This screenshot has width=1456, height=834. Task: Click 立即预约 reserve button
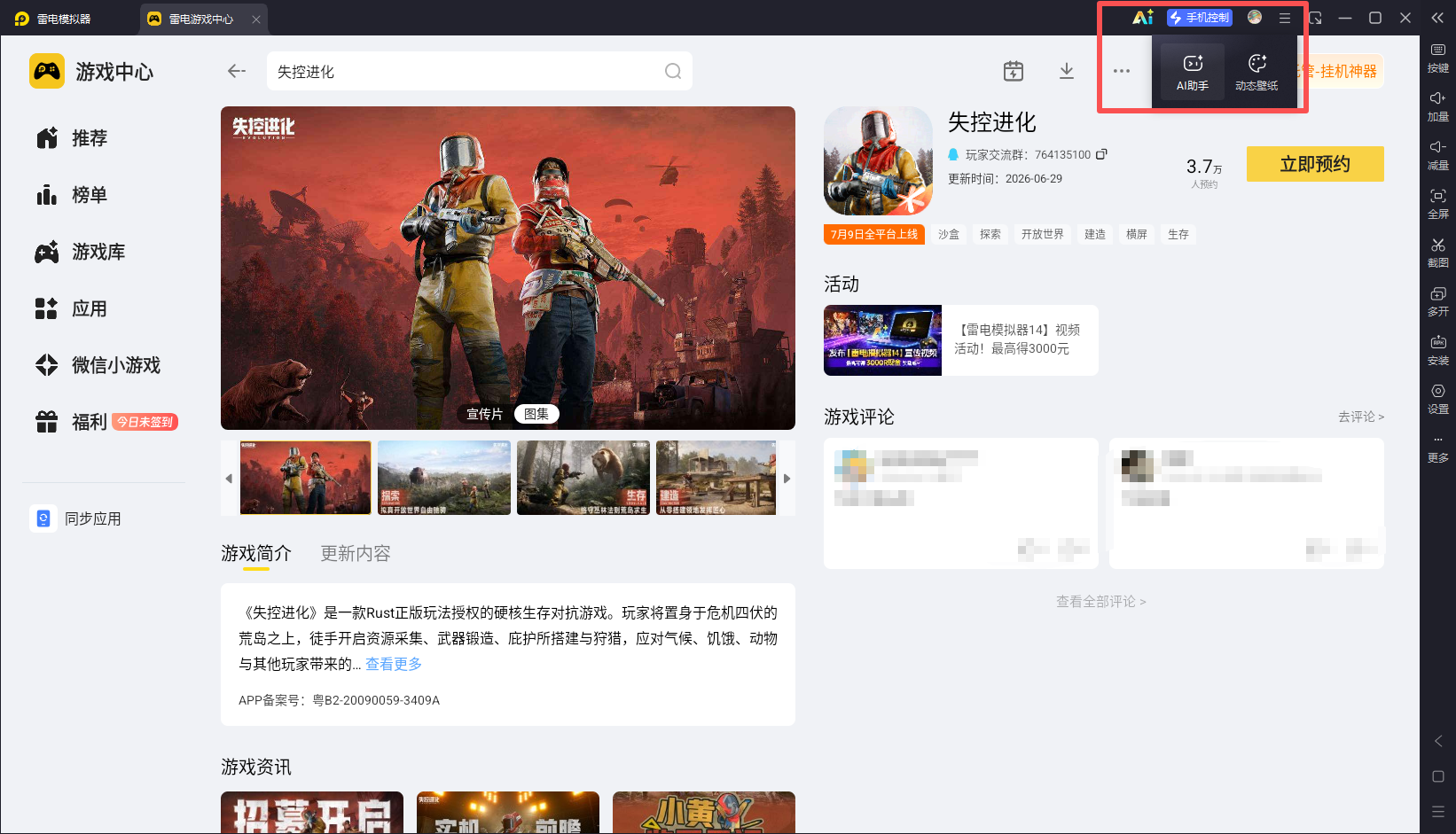(x=1315, y=164)
